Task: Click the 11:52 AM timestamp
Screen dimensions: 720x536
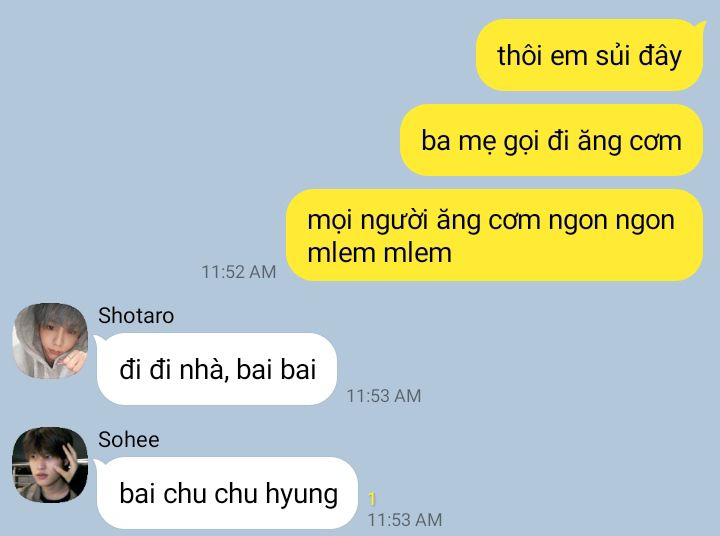Action: tap(239, 272)
